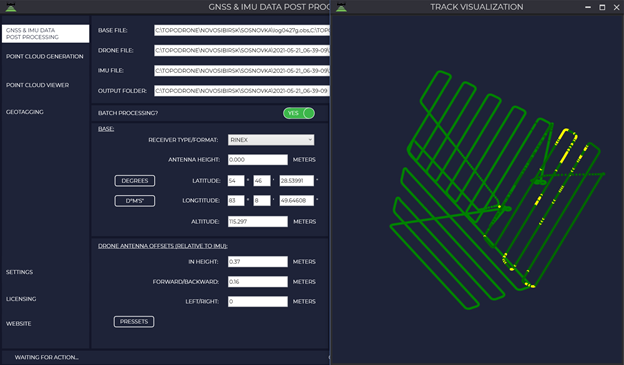Click the Waiting For Action status text

(x=47, y=357)
